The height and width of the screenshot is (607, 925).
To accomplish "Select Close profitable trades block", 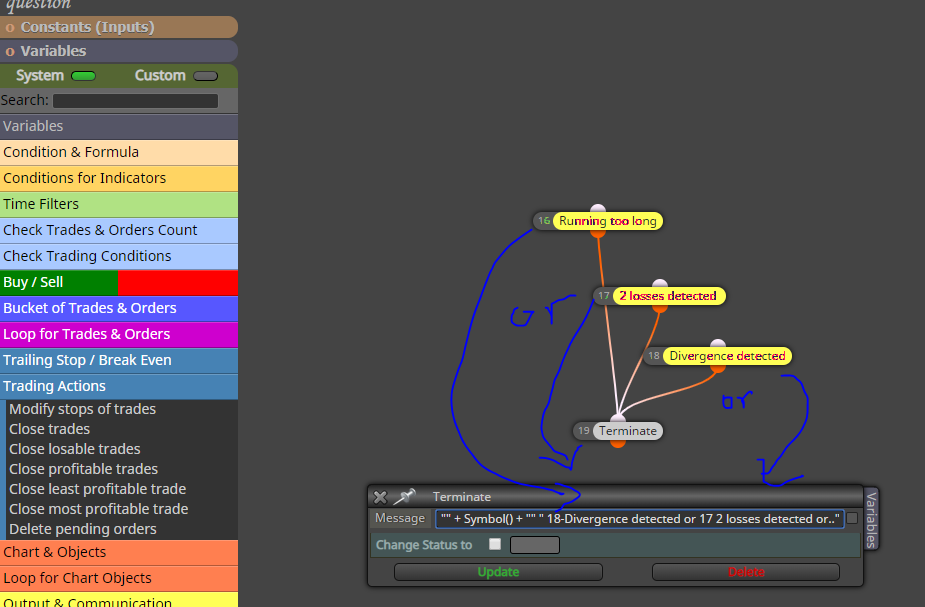I will (x=84, y=470).
